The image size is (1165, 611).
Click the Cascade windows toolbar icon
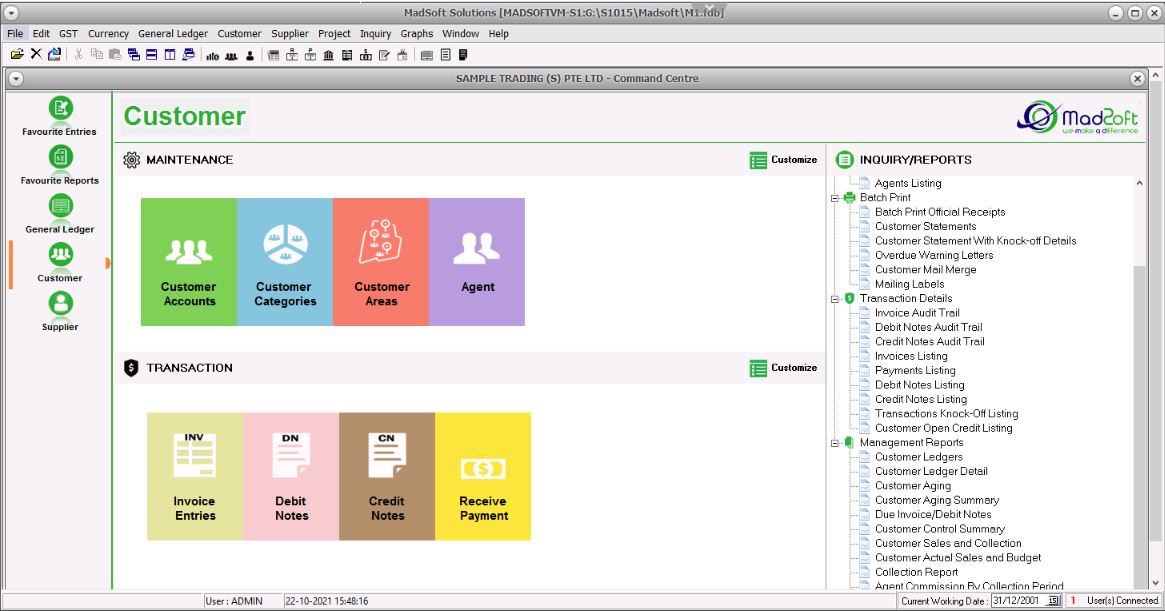(x=134, y=54)
